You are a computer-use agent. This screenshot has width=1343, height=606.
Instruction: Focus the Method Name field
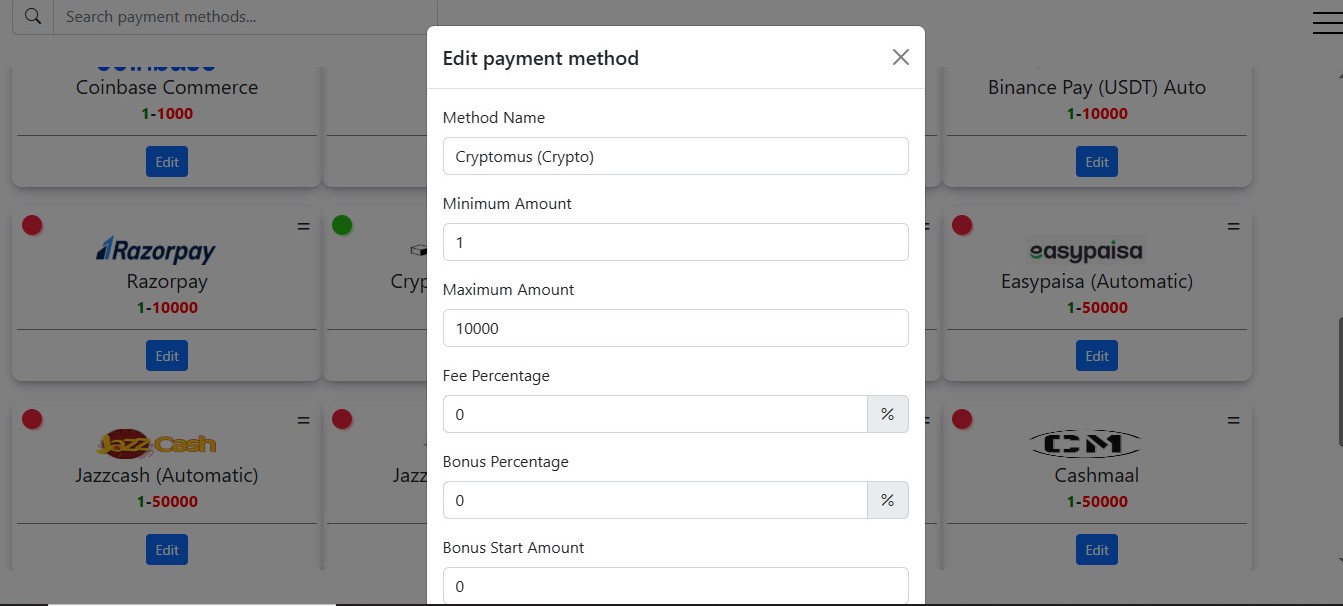[x=676, y=156]
